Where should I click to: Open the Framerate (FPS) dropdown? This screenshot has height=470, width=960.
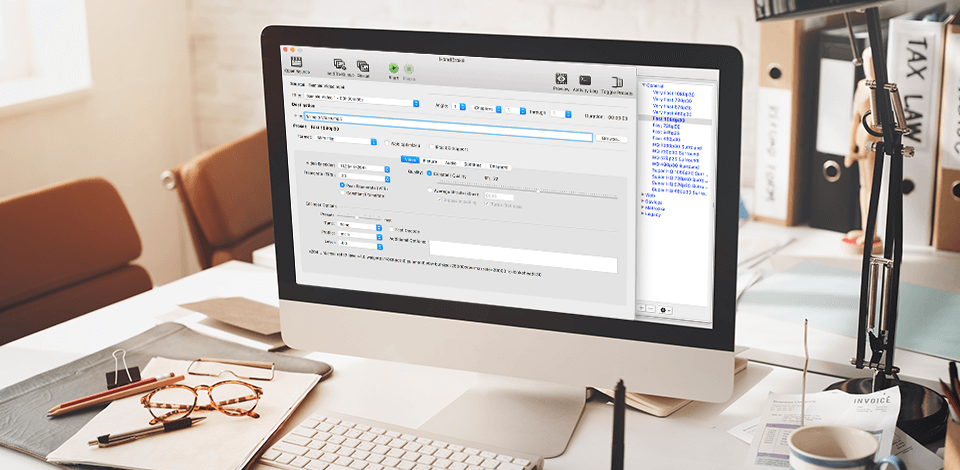(x=364, y=177)
